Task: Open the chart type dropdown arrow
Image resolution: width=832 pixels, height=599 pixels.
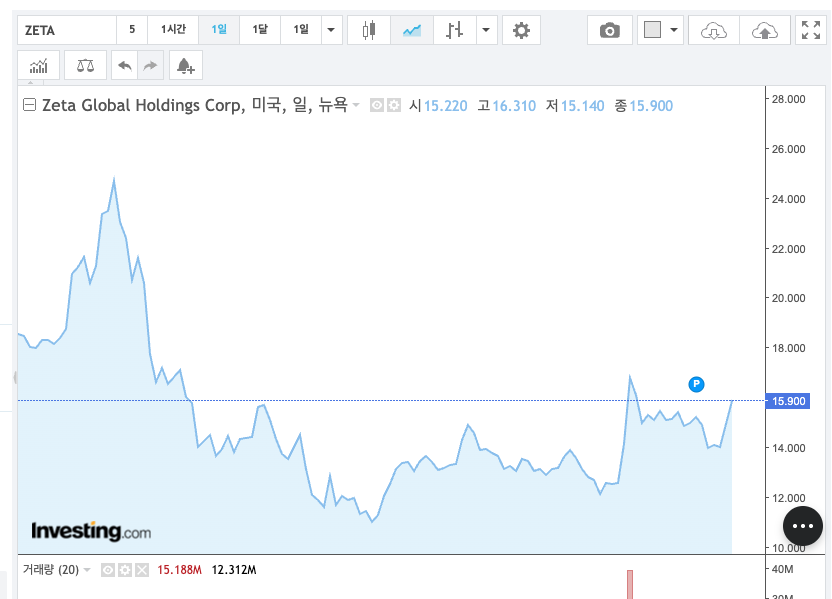Action: click(487, 30)
